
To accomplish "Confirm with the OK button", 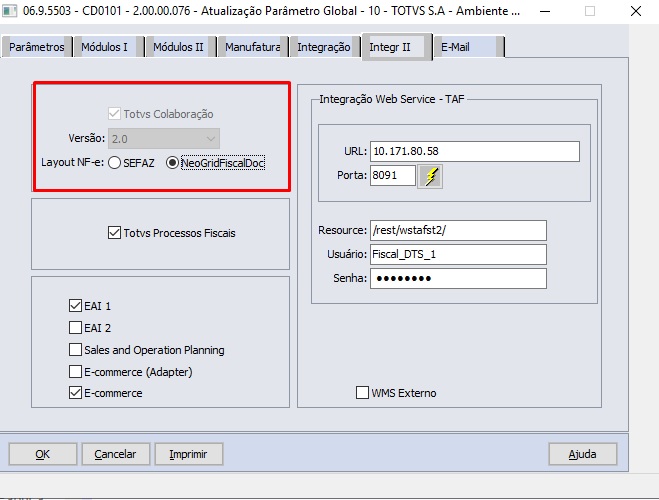I will 42,454.
